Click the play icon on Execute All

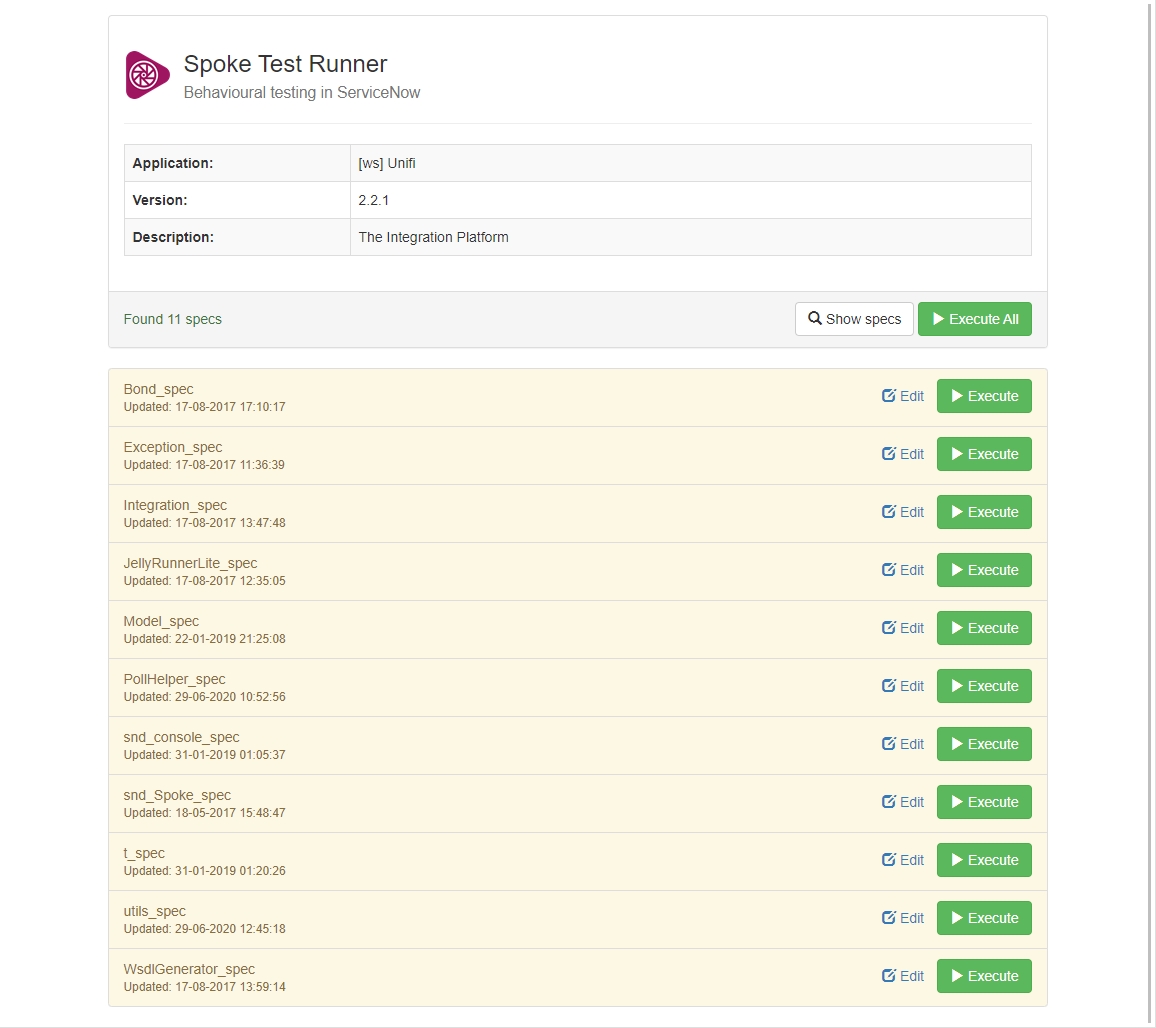[938, 319]
